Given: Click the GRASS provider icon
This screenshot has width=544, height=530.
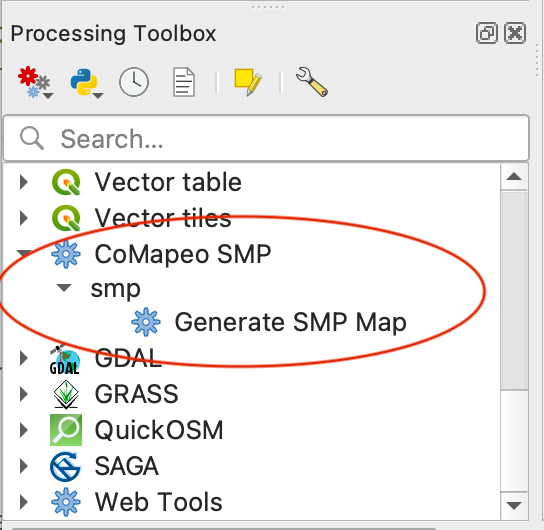Looking at the screenshot, I should pyautogui.click(x=66, y=394).
